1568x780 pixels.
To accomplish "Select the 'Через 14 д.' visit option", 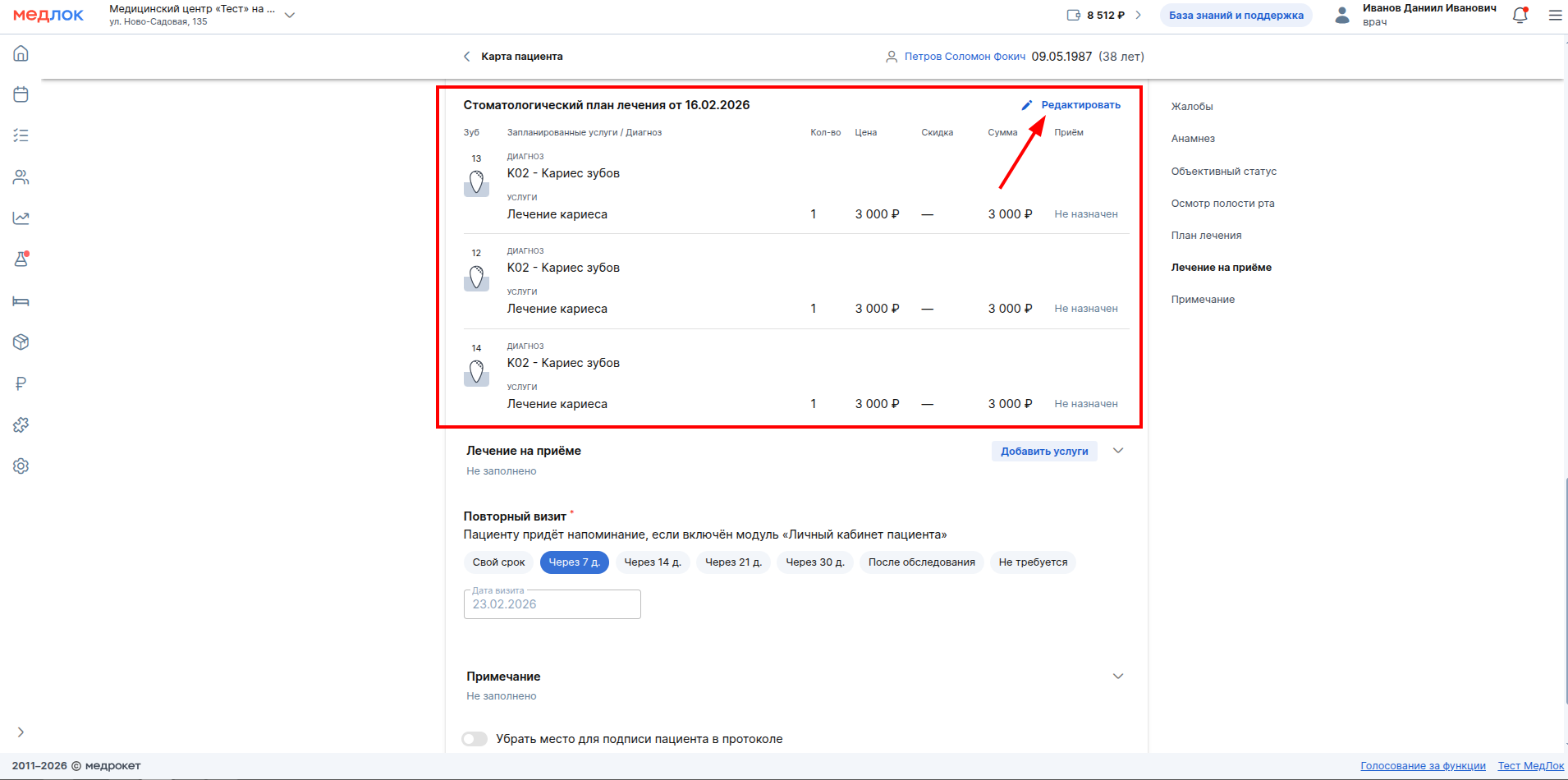I will point(652,562).
